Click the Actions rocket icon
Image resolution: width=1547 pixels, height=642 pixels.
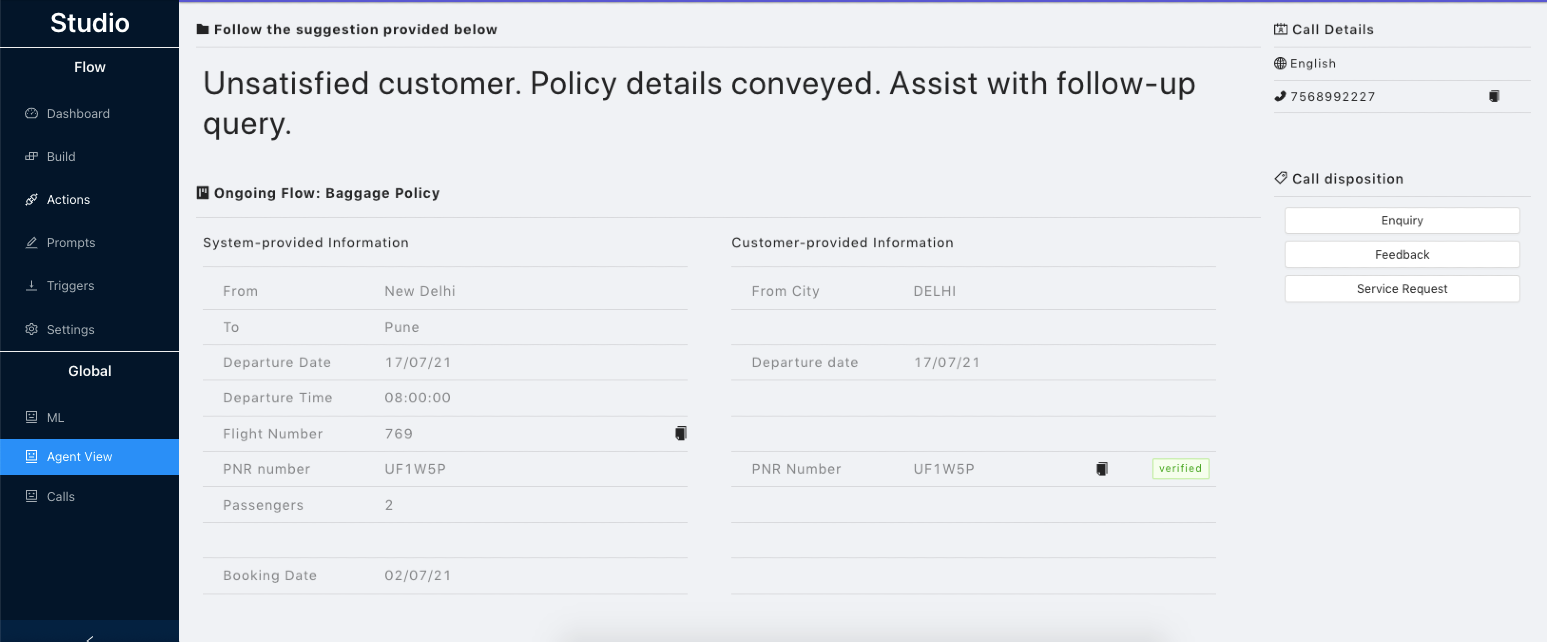coord(31,200)
